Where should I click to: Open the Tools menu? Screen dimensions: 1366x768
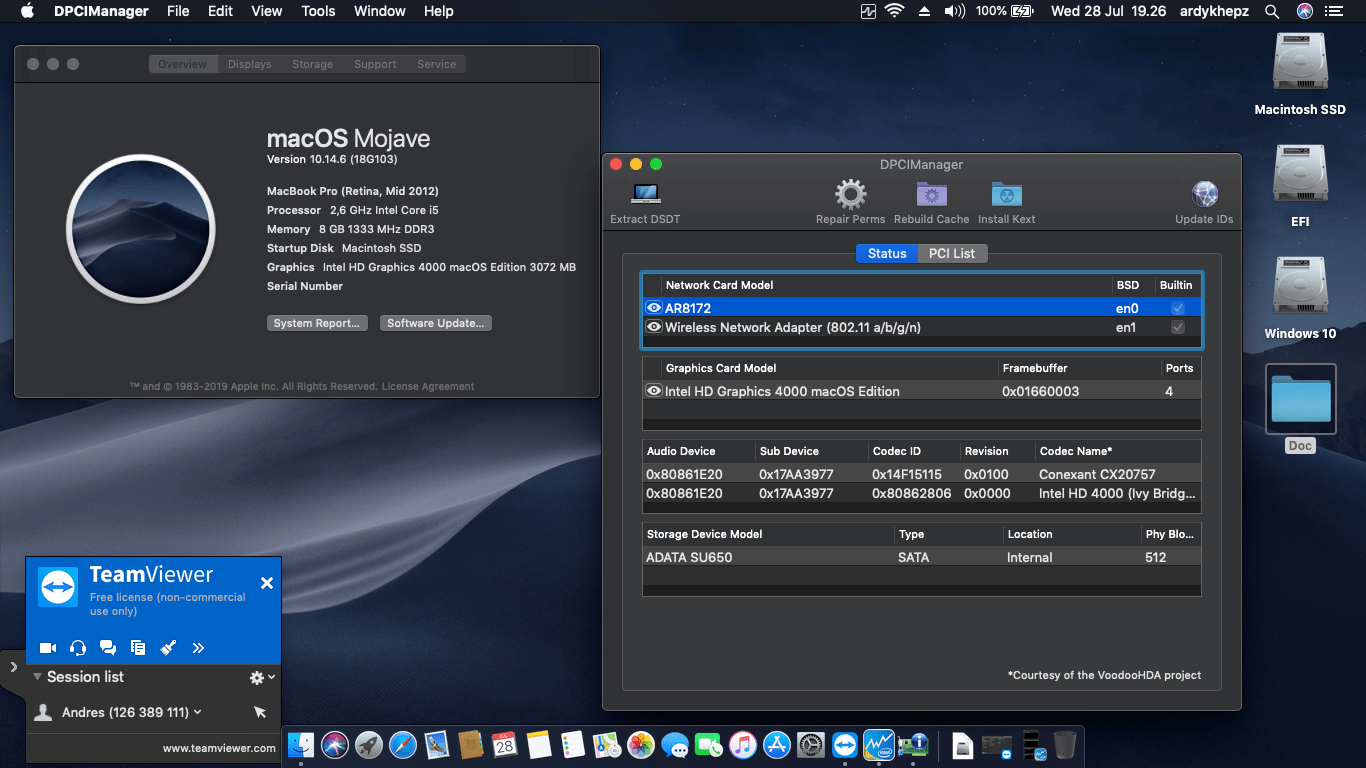318,11
